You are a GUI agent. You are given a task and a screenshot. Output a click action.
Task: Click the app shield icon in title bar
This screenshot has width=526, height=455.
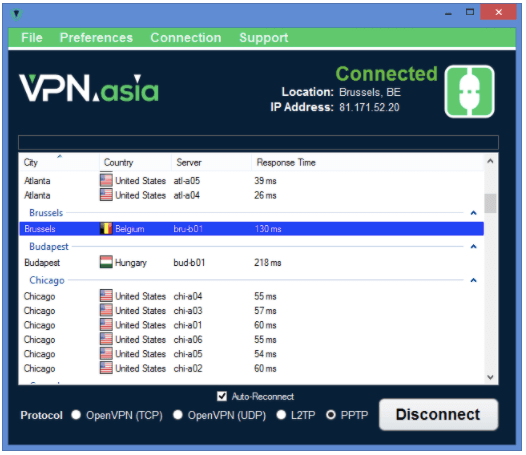pos(16,14)
